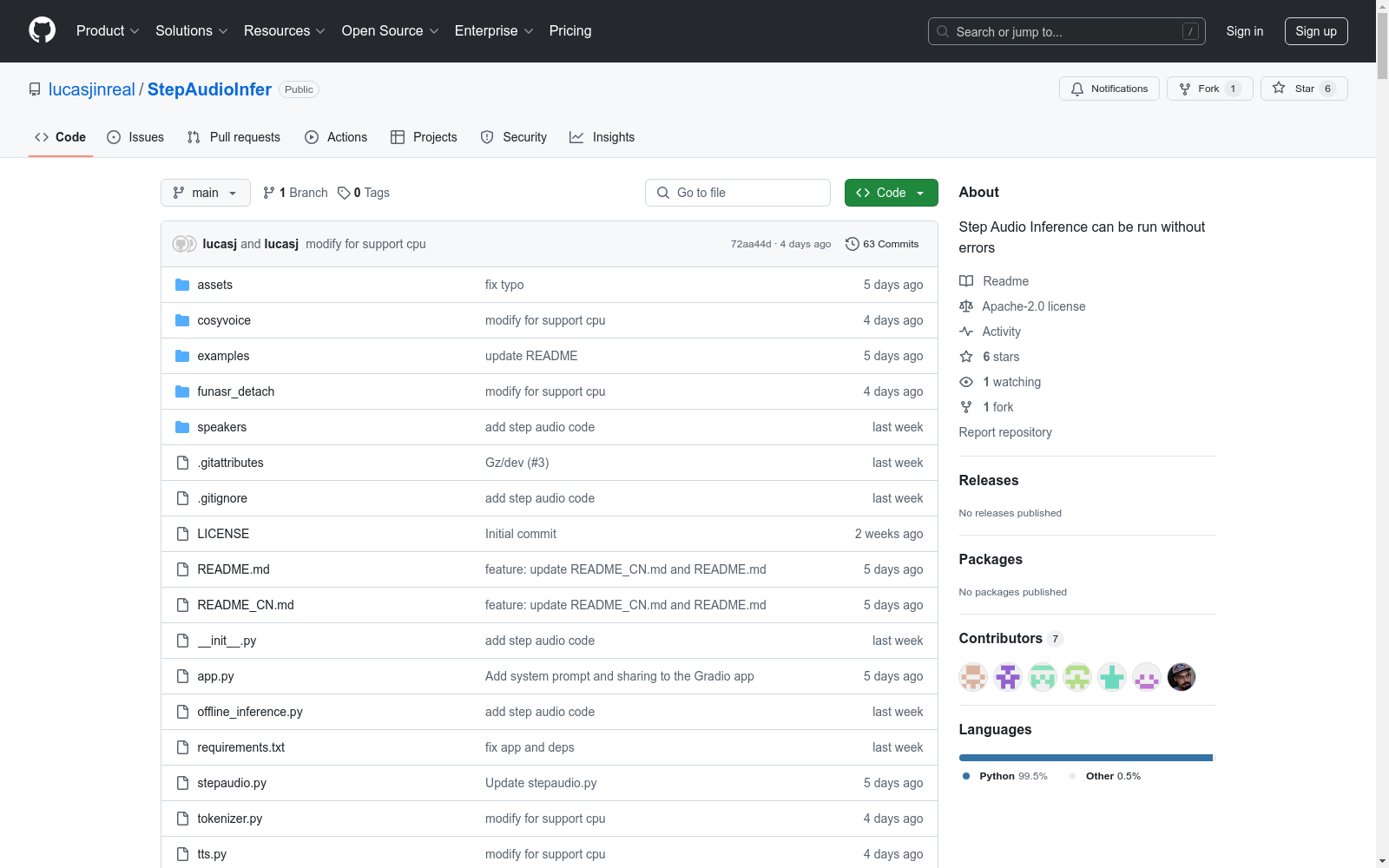Open the README.md file

233,569
